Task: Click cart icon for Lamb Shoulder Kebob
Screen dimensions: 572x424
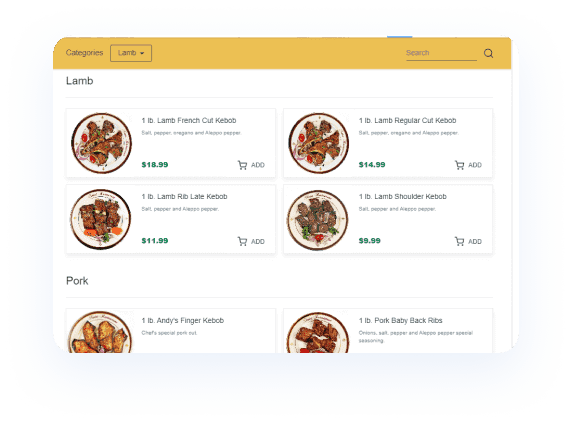Action: pos(459,241)
